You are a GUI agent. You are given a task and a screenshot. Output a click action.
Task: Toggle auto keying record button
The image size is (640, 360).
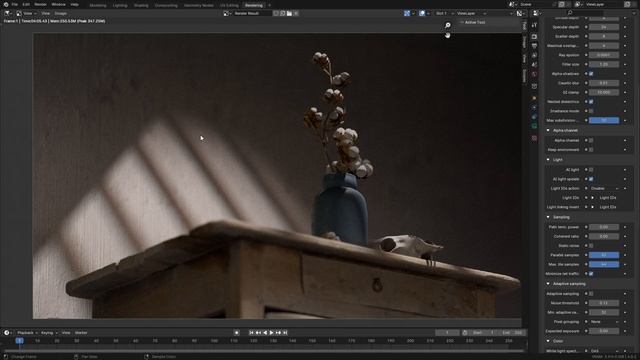tap(236, 333)
